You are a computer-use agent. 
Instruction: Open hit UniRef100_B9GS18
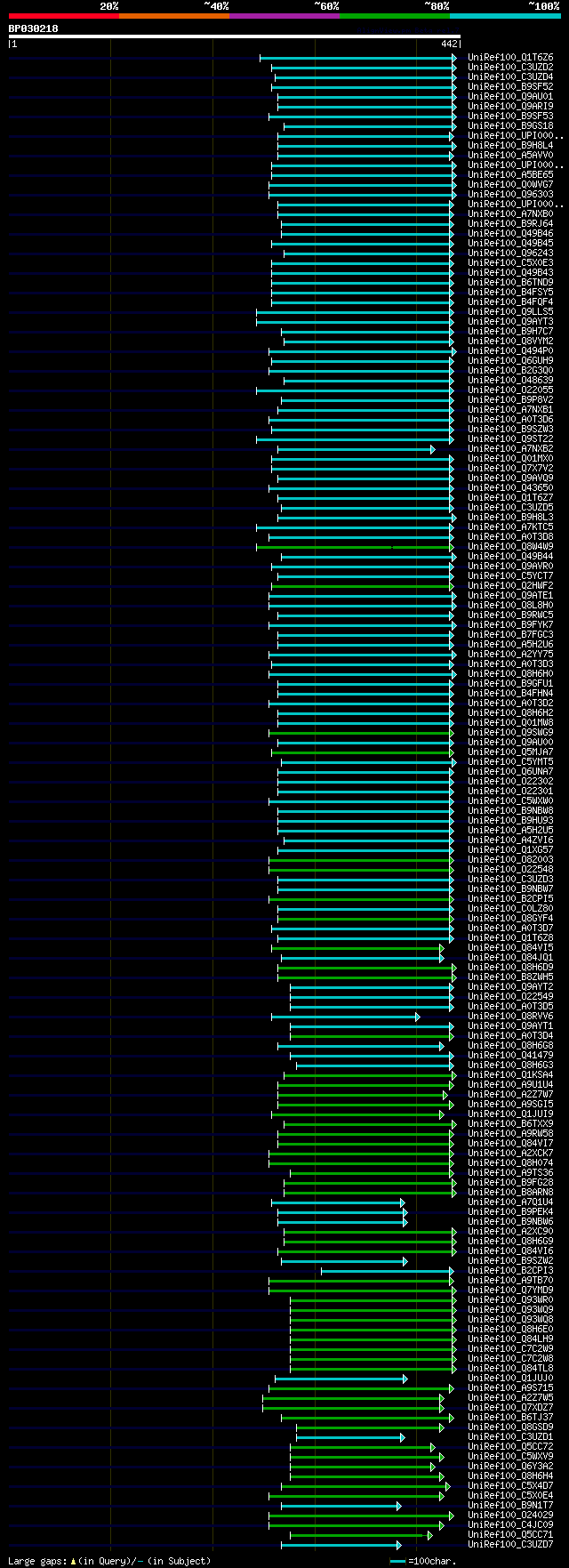point(510,125)
